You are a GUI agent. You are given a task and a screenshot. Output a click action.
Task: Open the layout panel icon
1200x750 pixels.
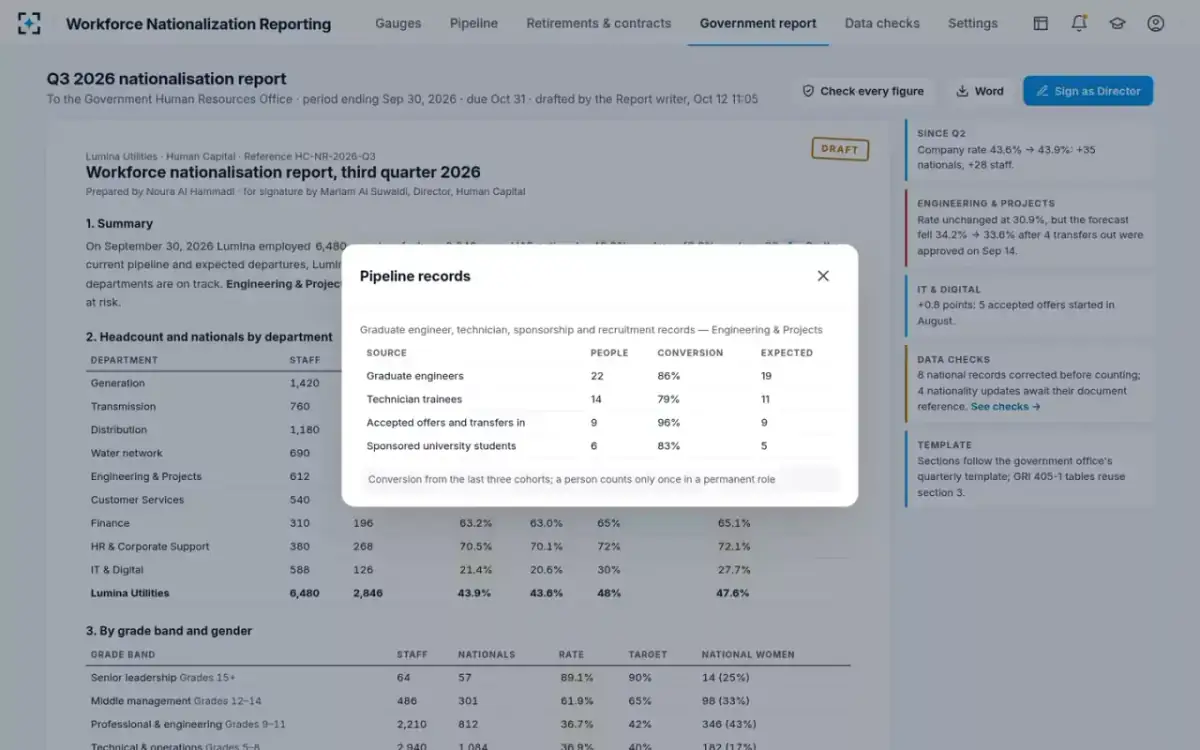(1041, 23)
